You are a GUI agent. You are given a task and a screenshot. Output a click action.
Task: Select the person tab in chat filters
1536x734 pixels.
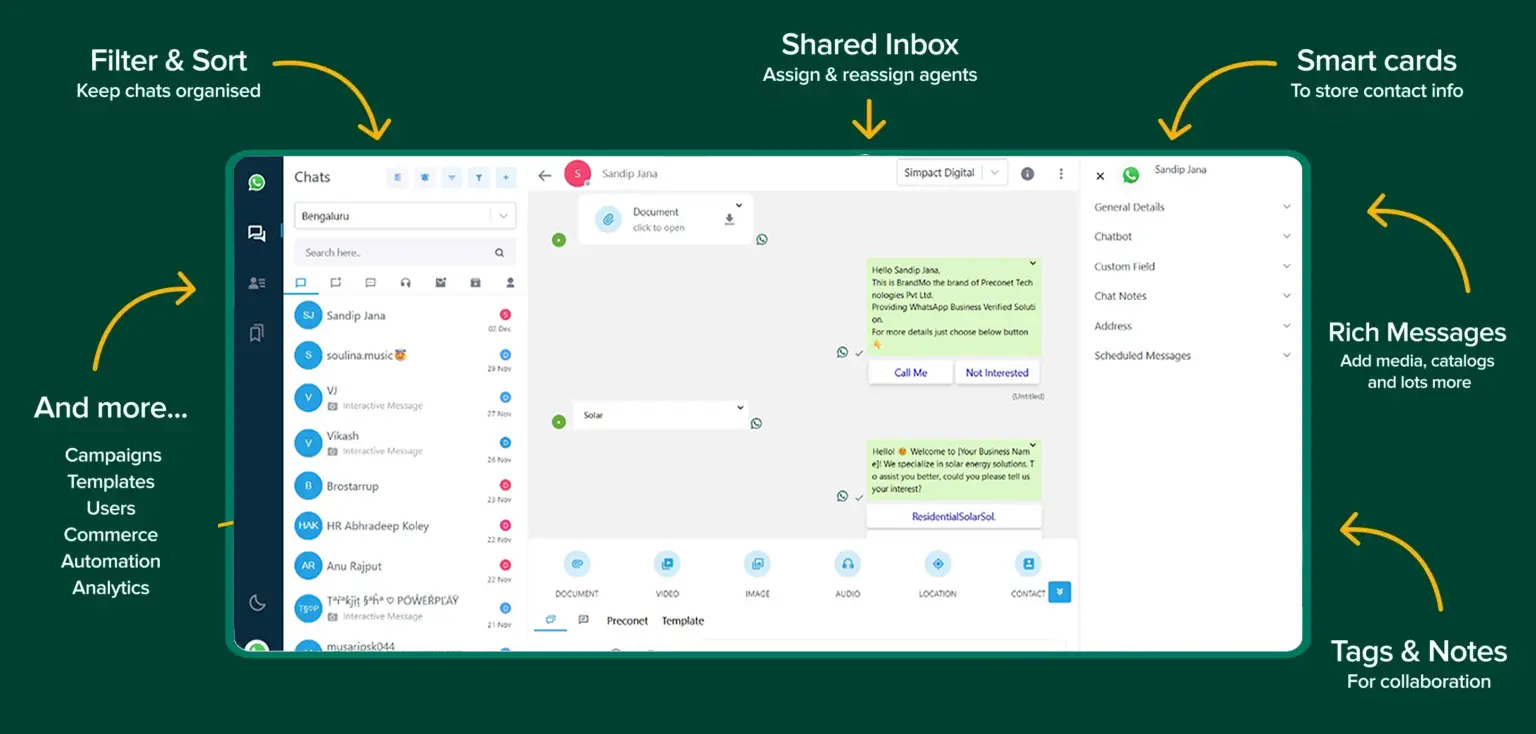[510, 283]
